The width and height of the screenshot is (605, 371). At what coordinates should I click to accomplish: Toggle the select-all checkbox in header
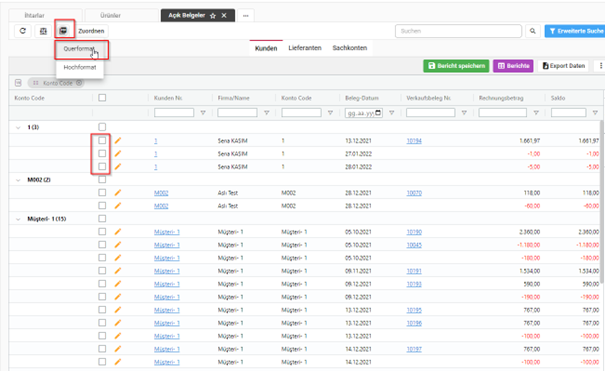pos(102,98)
